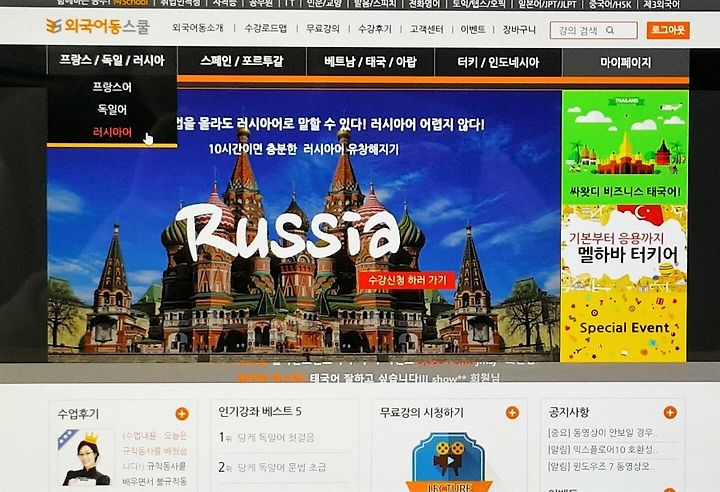Open notice [알림] 윈도우즈 7 동영상오
720x492 pixels.
(x=601, y=466)
